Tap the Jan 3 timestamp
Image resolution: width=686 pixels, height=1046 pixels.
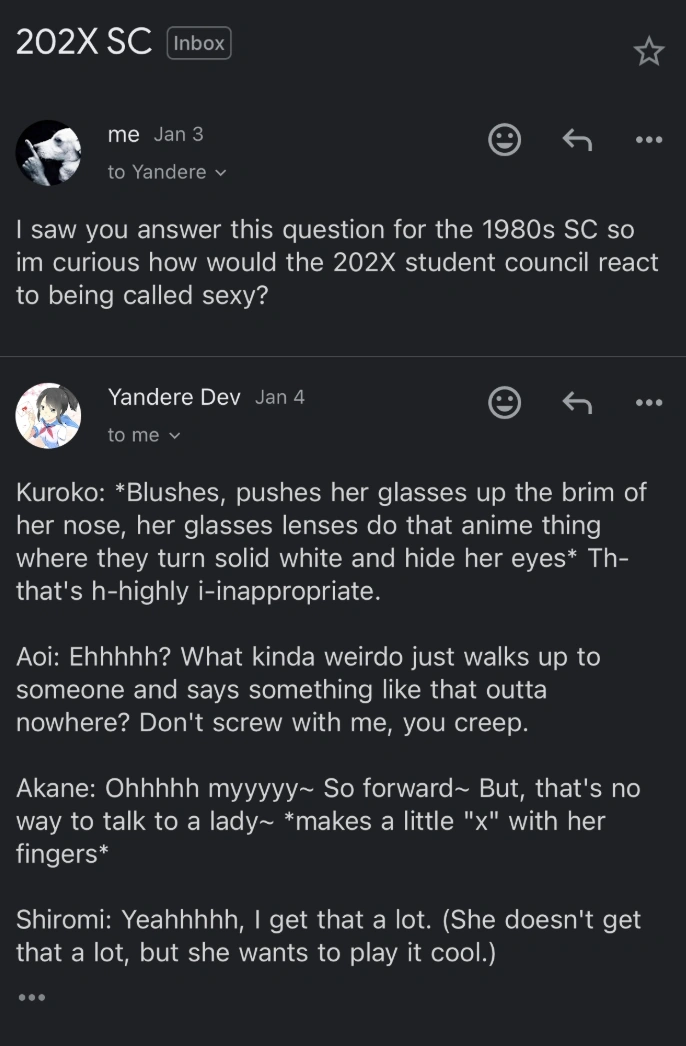tap(179, 134)
